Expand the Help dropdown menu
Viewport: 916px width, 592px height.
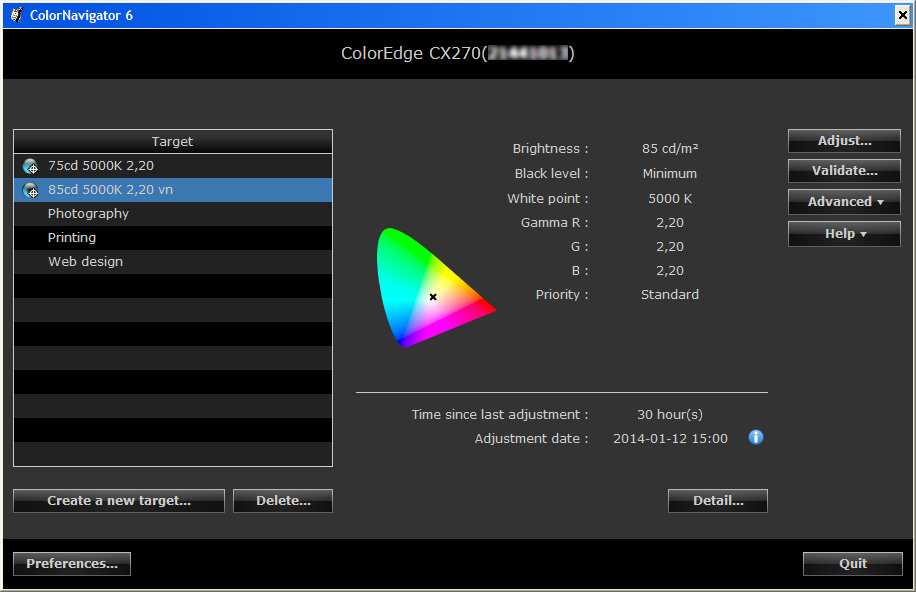click(844, 234)
